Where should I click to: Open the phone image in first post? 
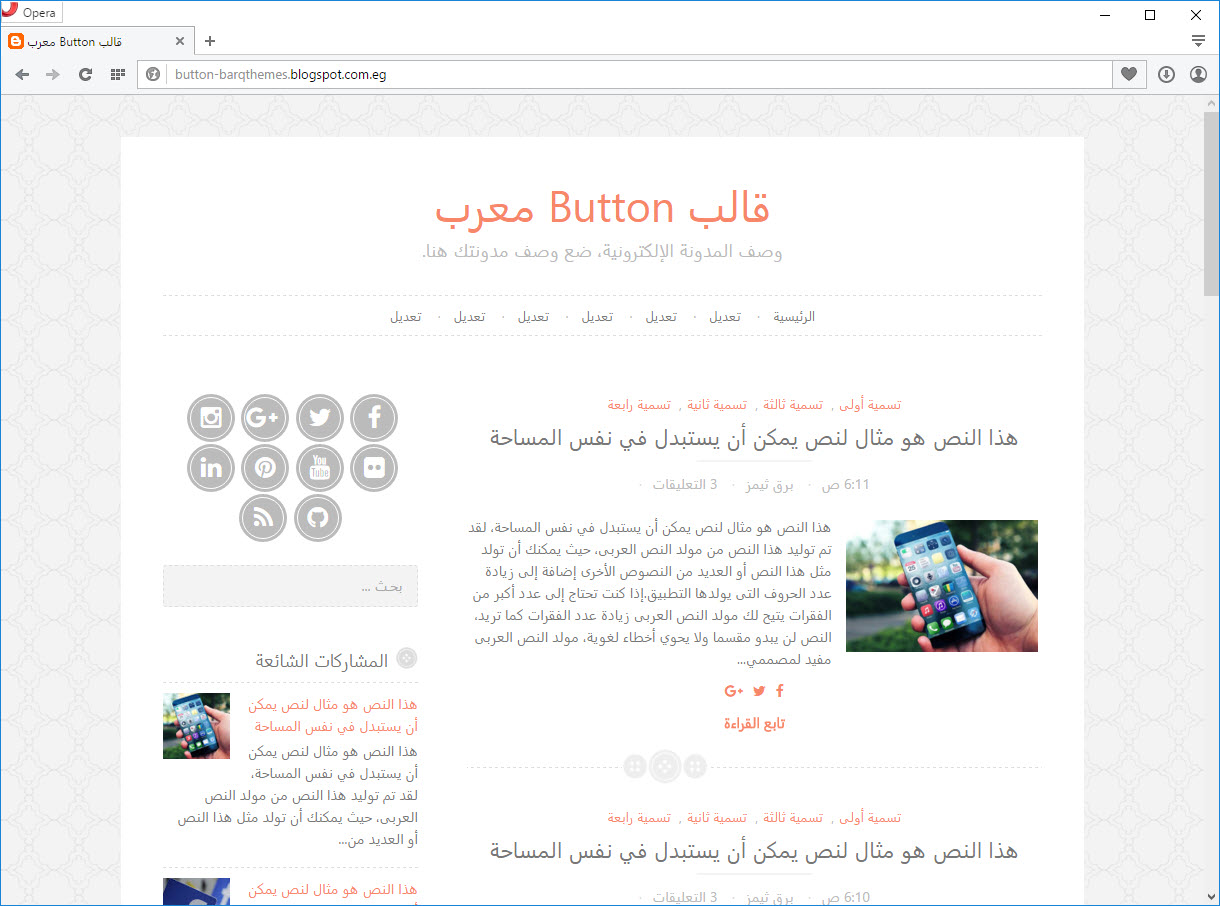coord(942,586)
